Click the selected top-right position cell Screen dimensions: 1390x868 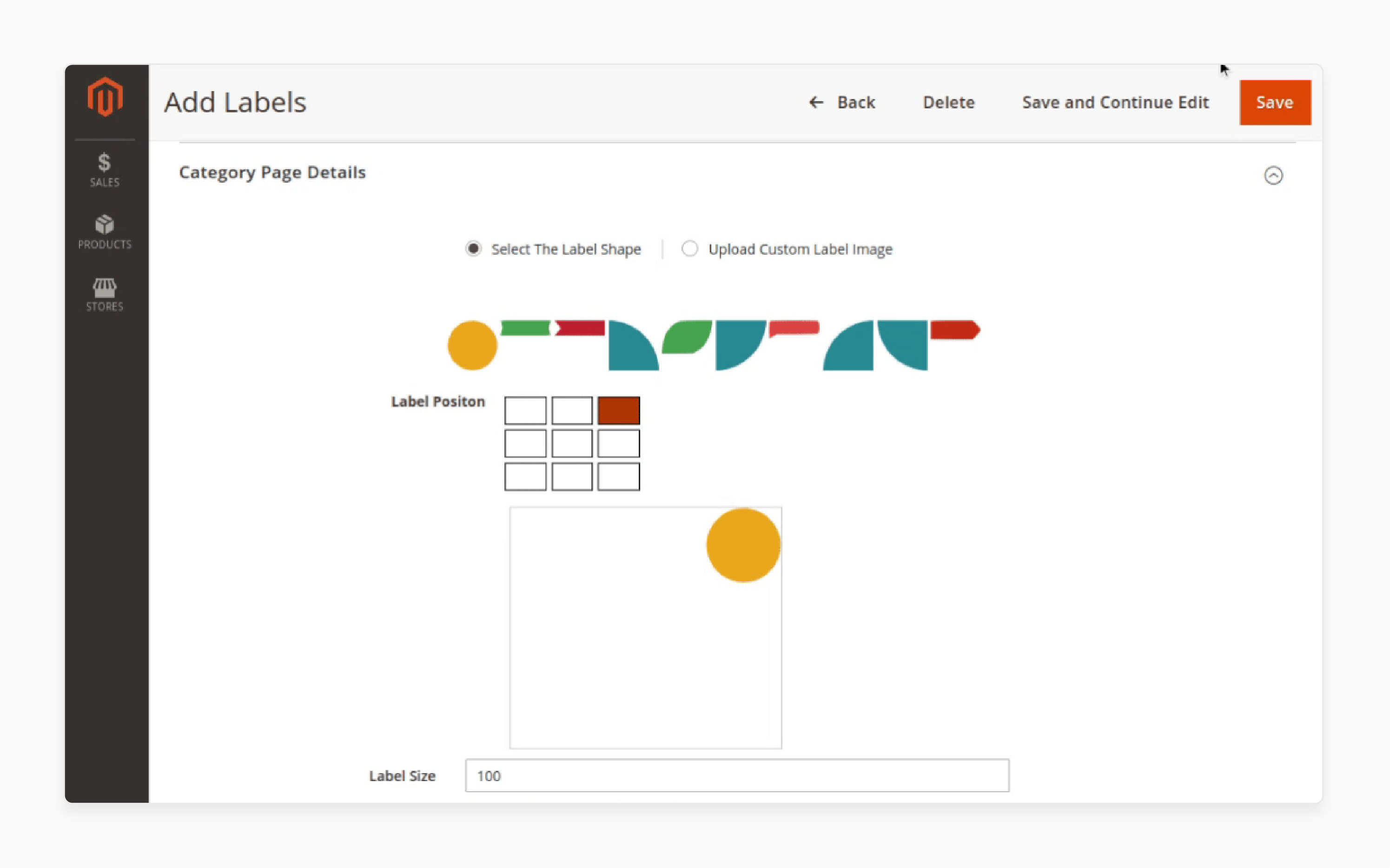point(619,411)
